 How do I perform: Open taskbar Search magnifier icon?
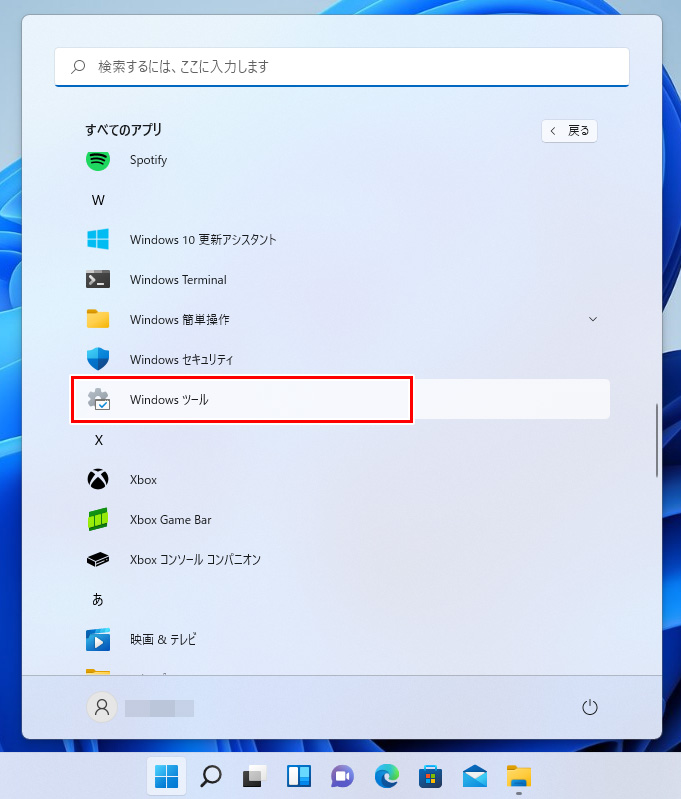pyautogui.click(x=211, y=776)
